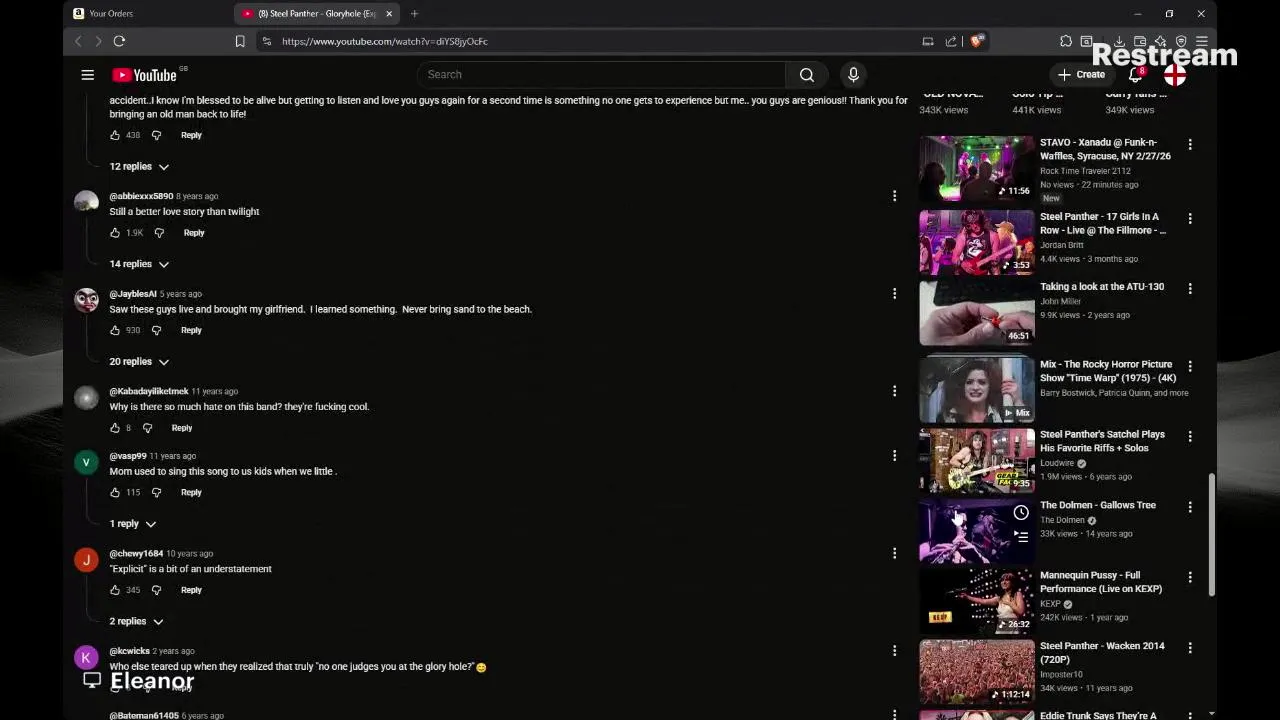Open @kcwicks channel link
Viewport: 1280px width, 720px height.
(129, 651)
